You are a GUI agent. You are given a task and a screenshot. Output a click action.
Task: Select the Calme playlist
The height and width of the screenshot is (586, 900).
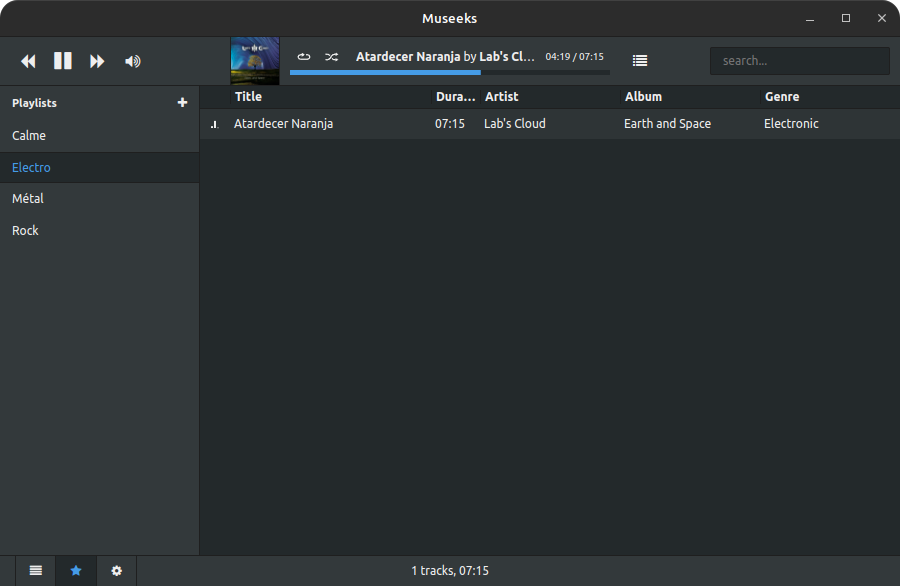coord(29,135)
